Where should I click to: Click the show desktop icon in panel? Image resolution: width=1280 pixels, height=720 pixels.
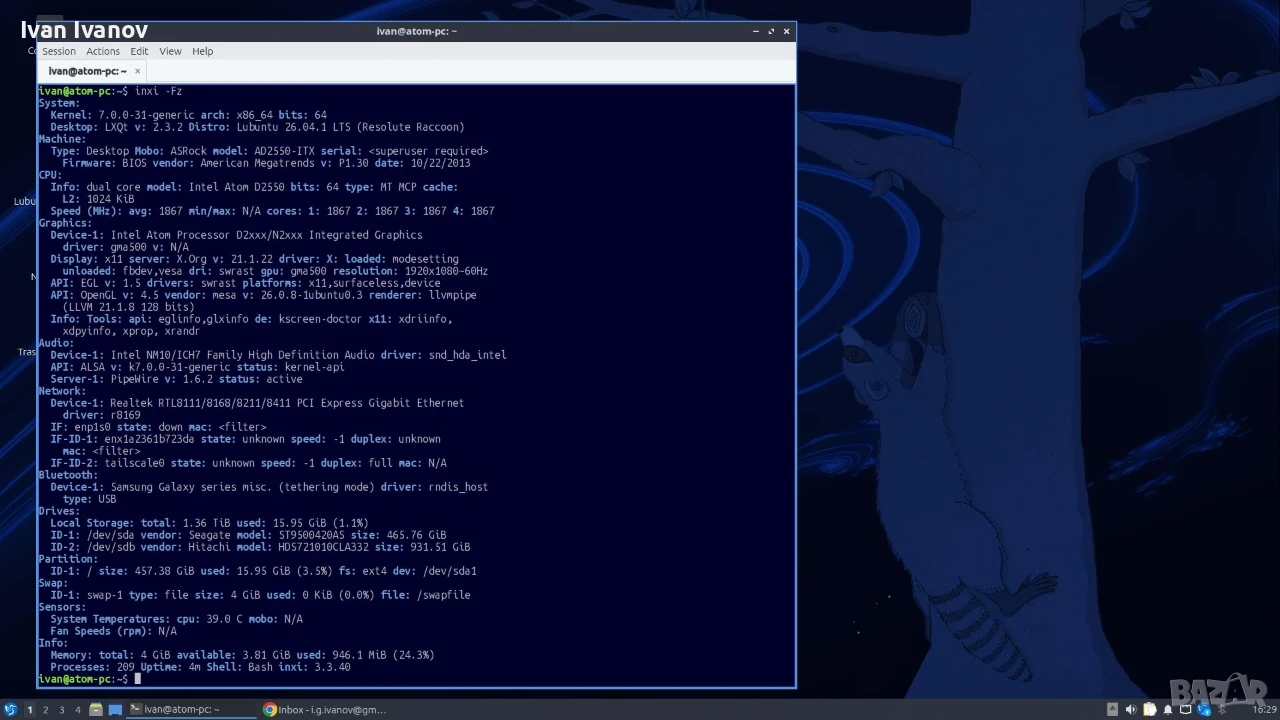tap(115, 710)
